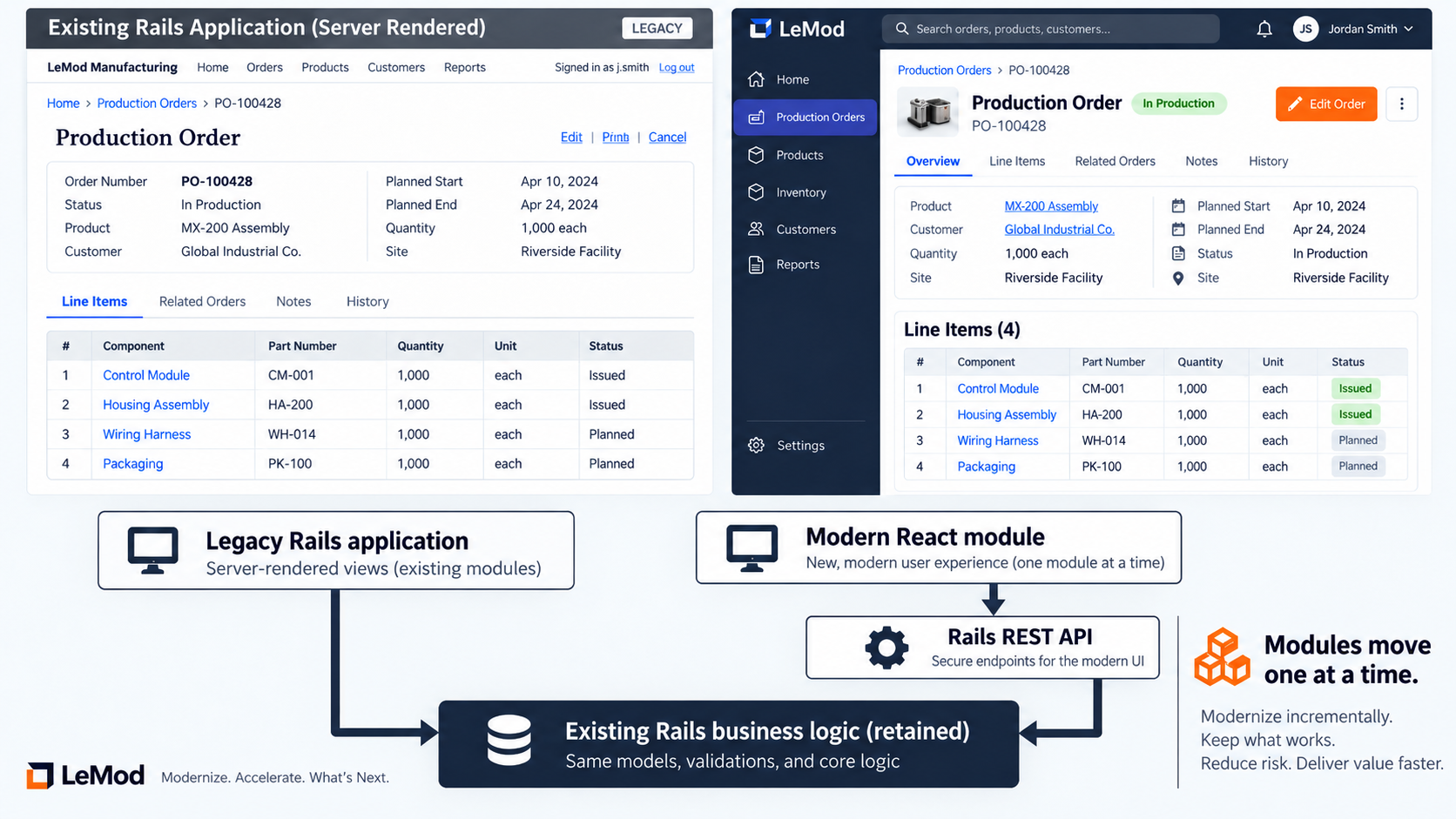Click Global Industrial Co. customer link

click(1059, 230)
